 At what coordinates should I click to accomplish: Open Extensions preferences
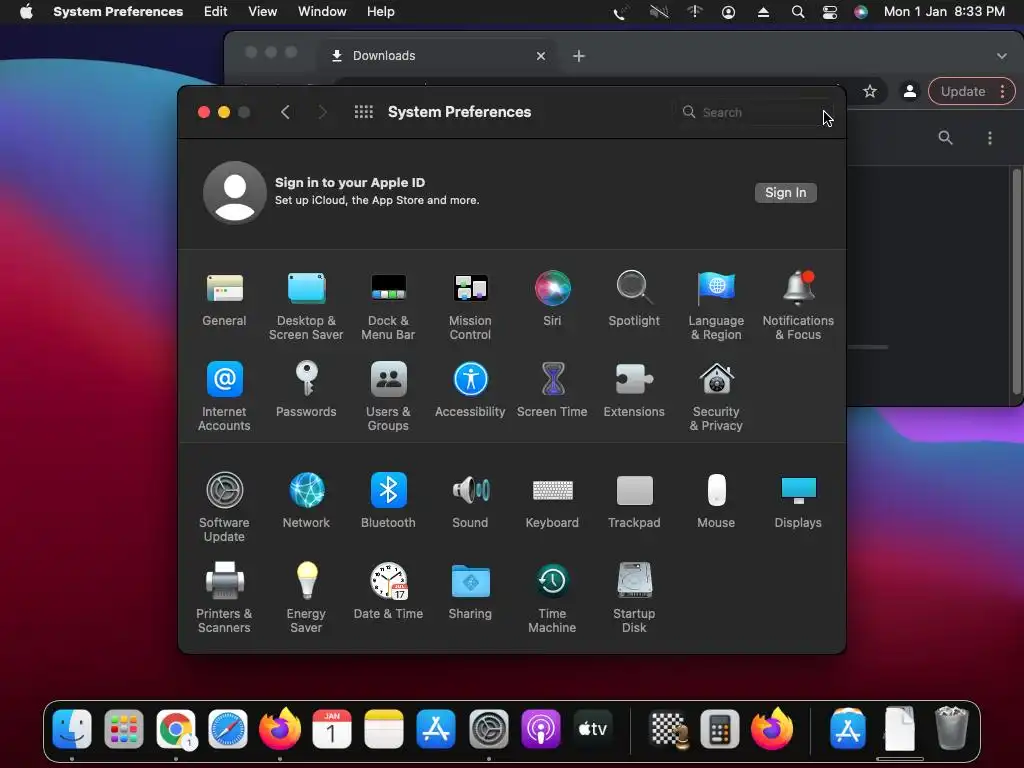pos(634,390)
